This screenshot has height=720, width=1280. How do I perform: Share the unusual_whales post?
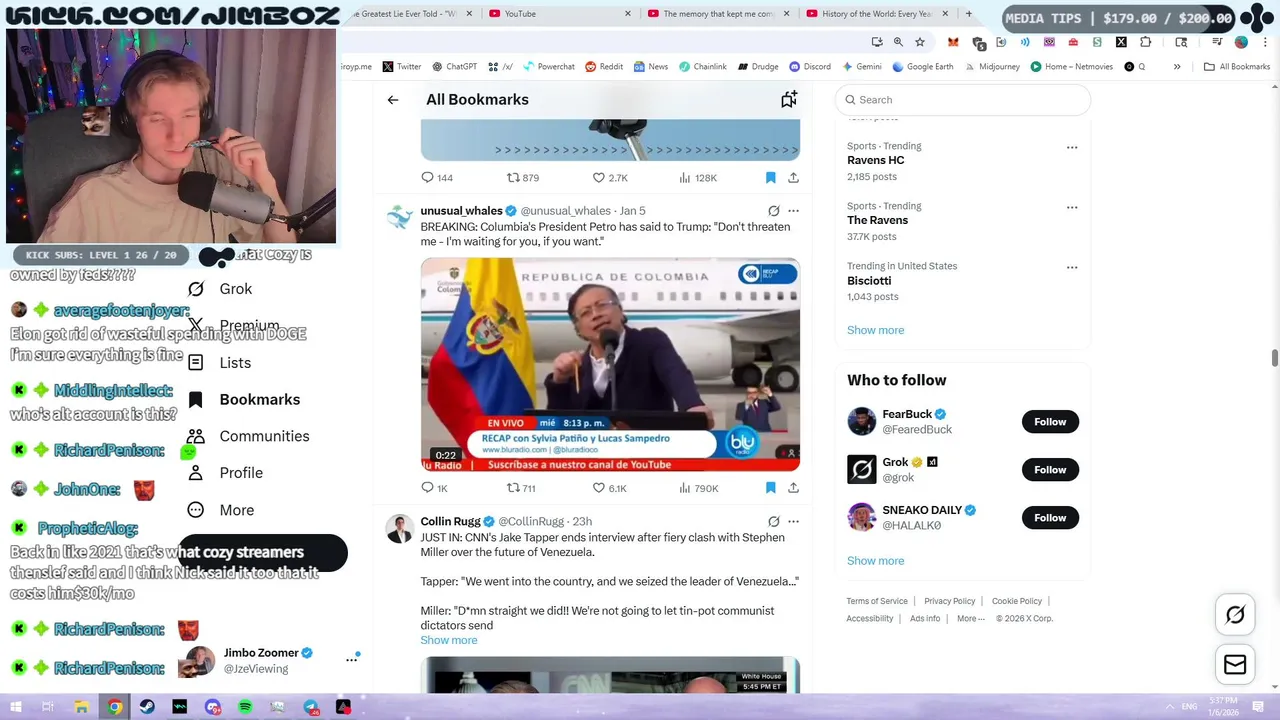[793, 488]
